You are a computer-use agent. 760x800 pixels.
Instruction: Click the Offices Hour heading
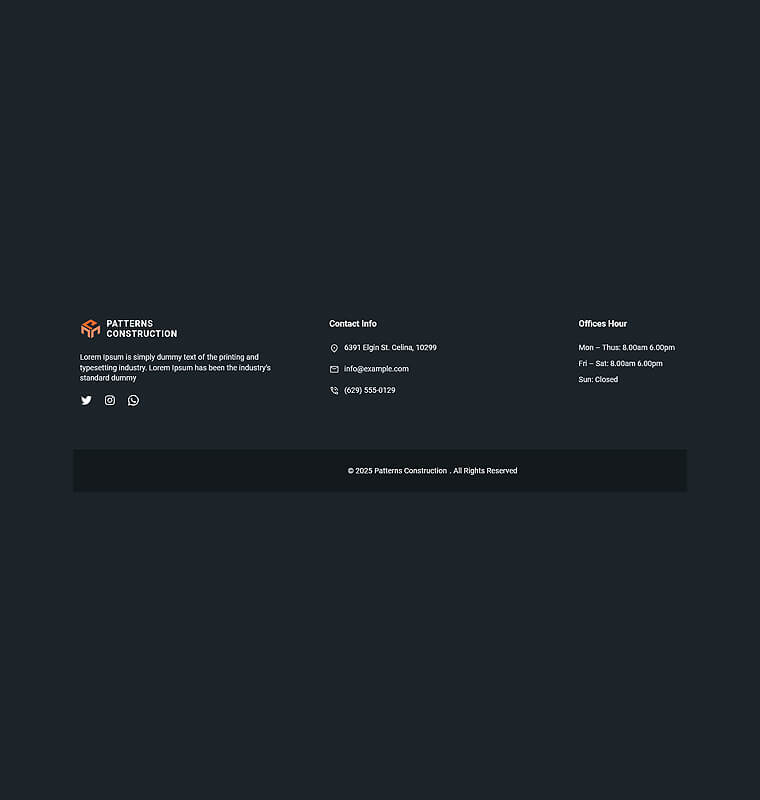(602, 323)
